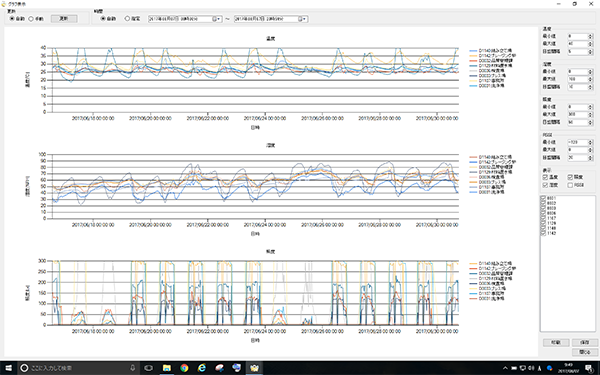Toggle sensor 0031 checkbox in the list
Image resolution: width=600 pixels, height=375 pixels.
tap(543, 198)
